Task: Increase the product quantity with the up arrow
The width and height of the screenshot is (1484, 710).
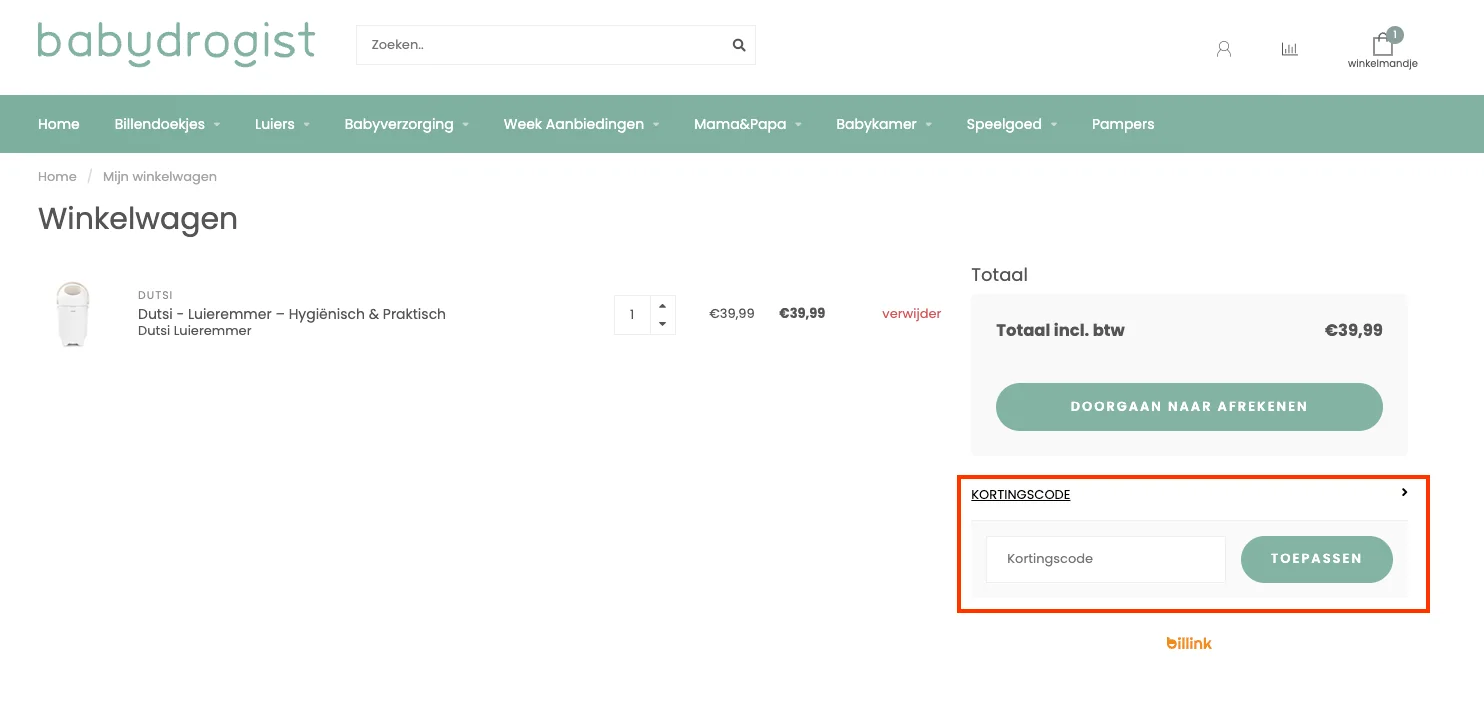Action: pyautogui.click(x=662, y=303)
